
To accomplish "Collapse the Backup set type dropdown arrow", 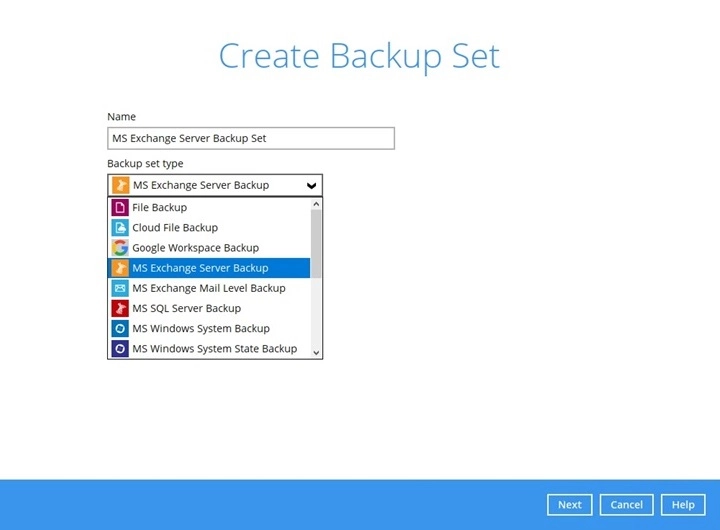I will tap(311, 186).
